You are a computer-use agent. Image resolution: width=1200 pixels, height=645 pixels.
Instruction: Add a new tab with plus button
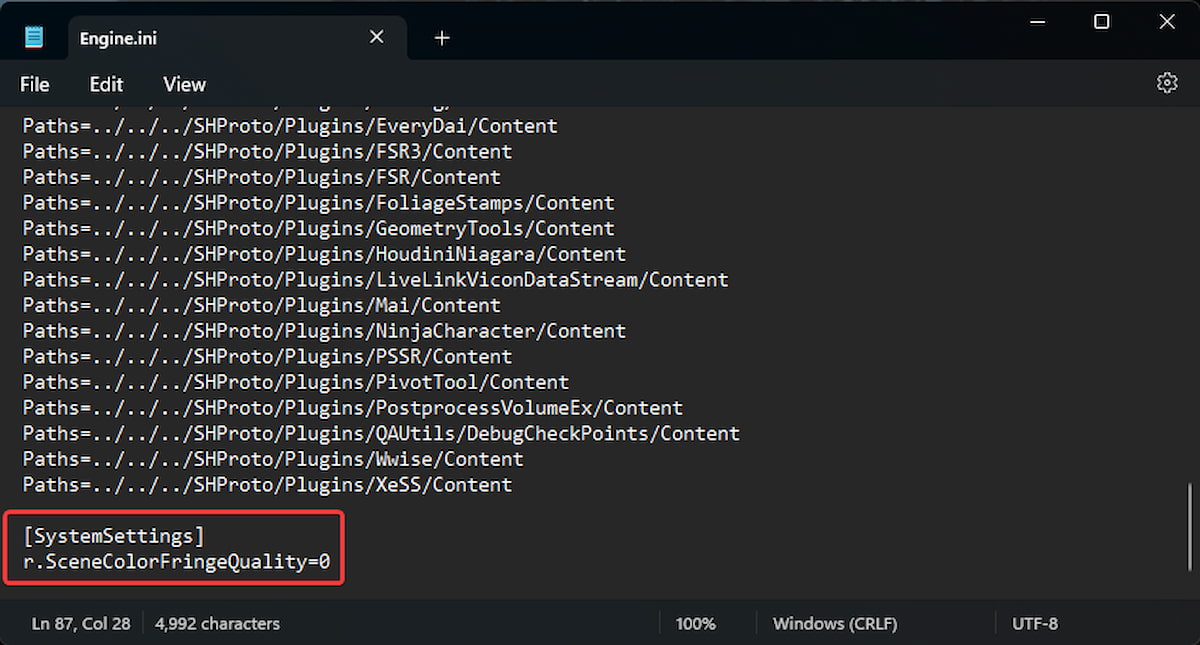pyautogui.click(x=442, y=38)
